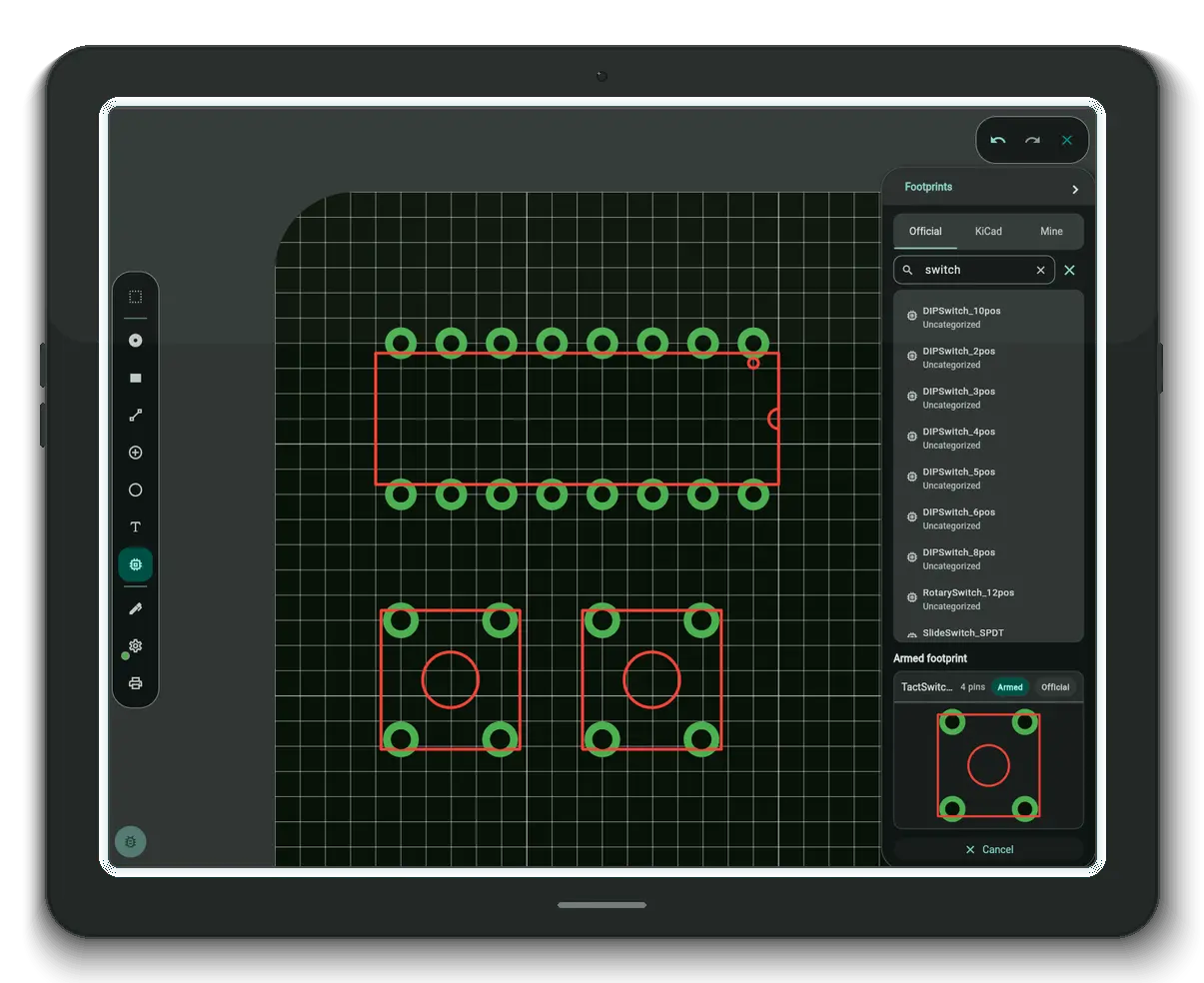Select the circle outline tool

point(136,490)
